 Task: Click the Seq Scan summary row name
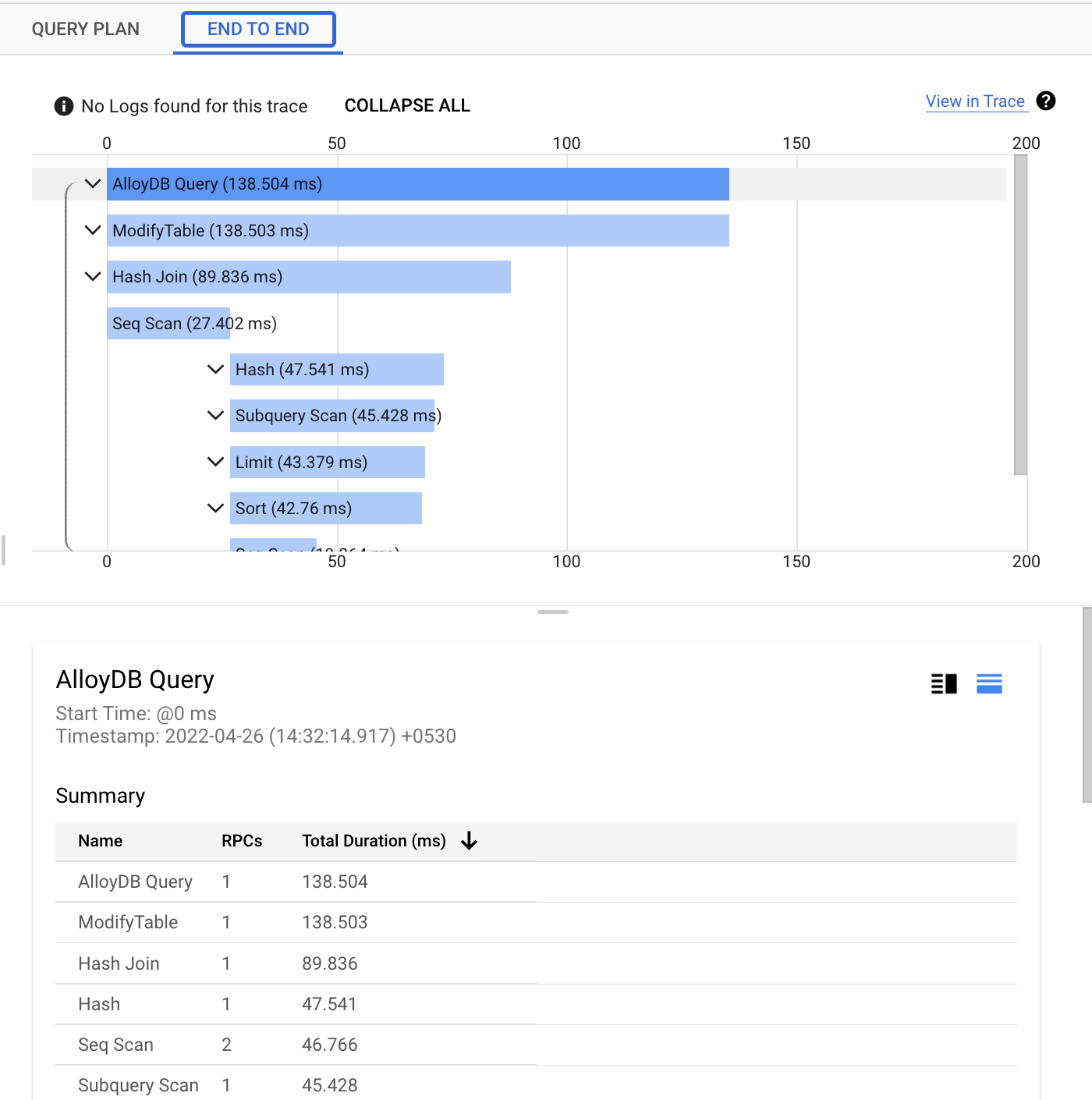point(115,1045)
